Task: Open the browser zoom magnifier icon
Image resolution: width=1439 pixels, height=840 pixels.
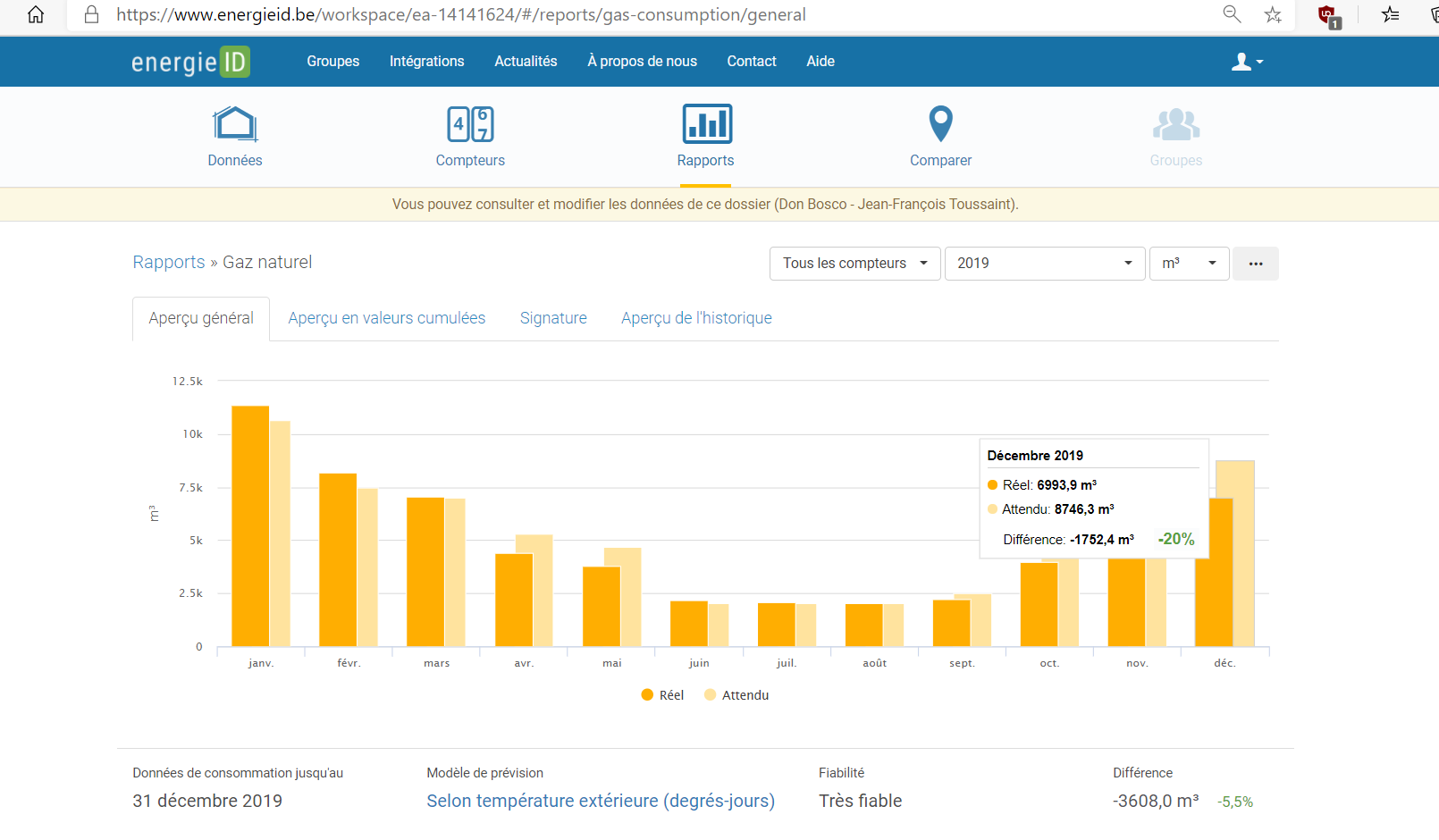Action: pyautogui.click(x=1232, y=13)
